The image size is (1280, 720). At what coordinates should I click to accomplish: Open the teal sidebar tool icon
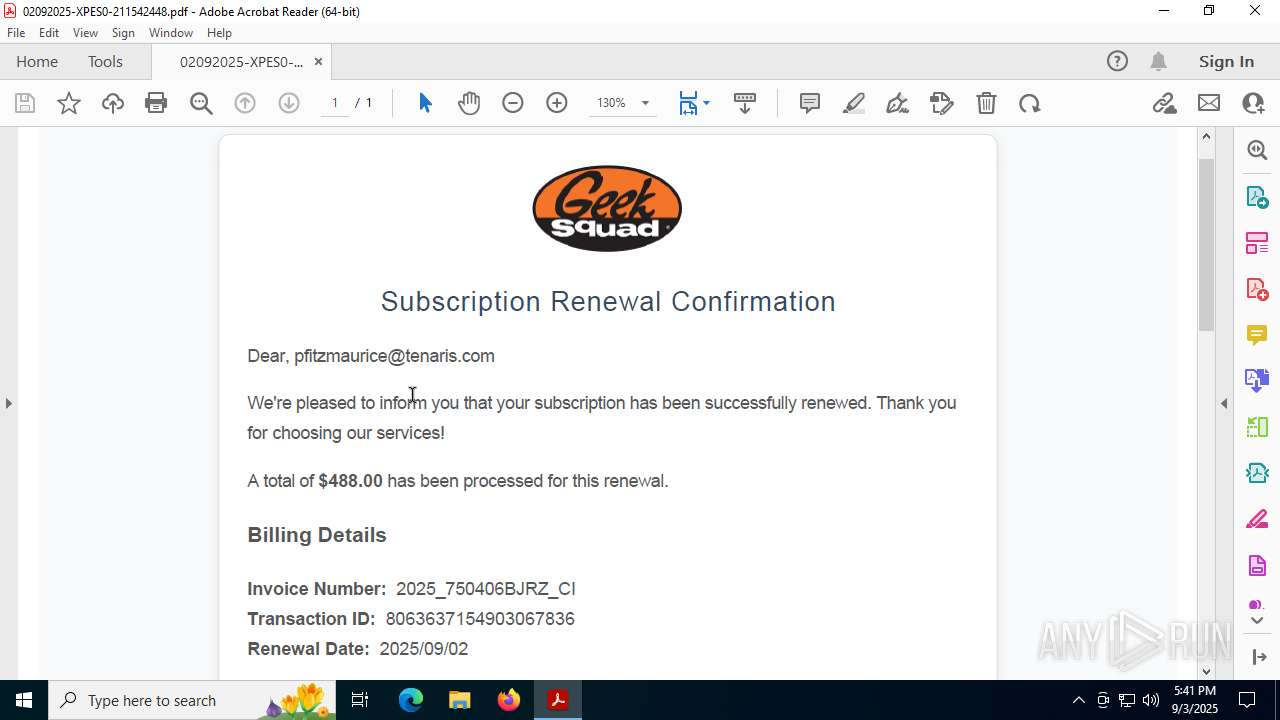[1257, 473]
